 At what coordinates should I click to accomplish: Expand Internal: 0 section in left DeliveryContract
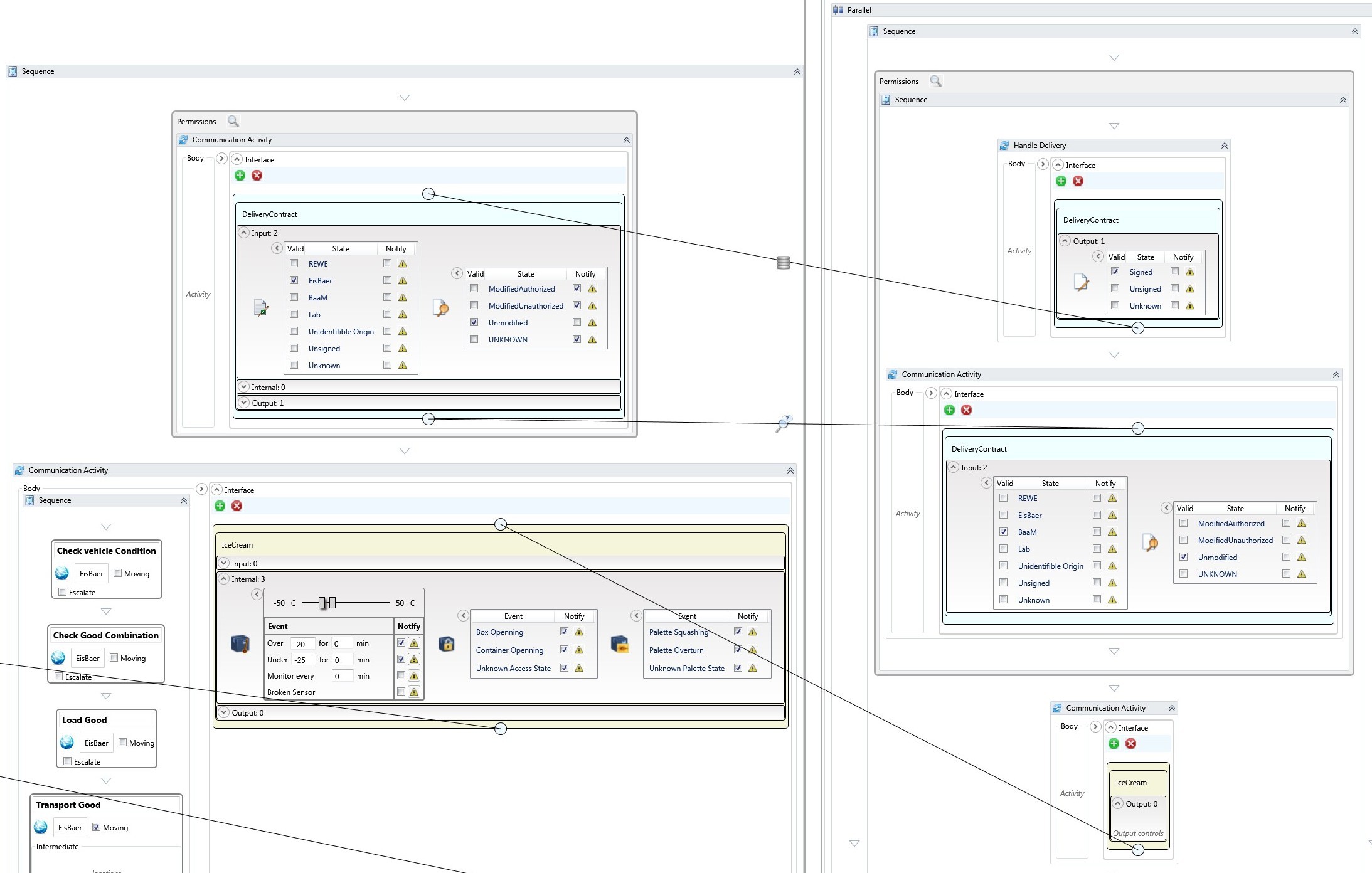pos(244,387)
